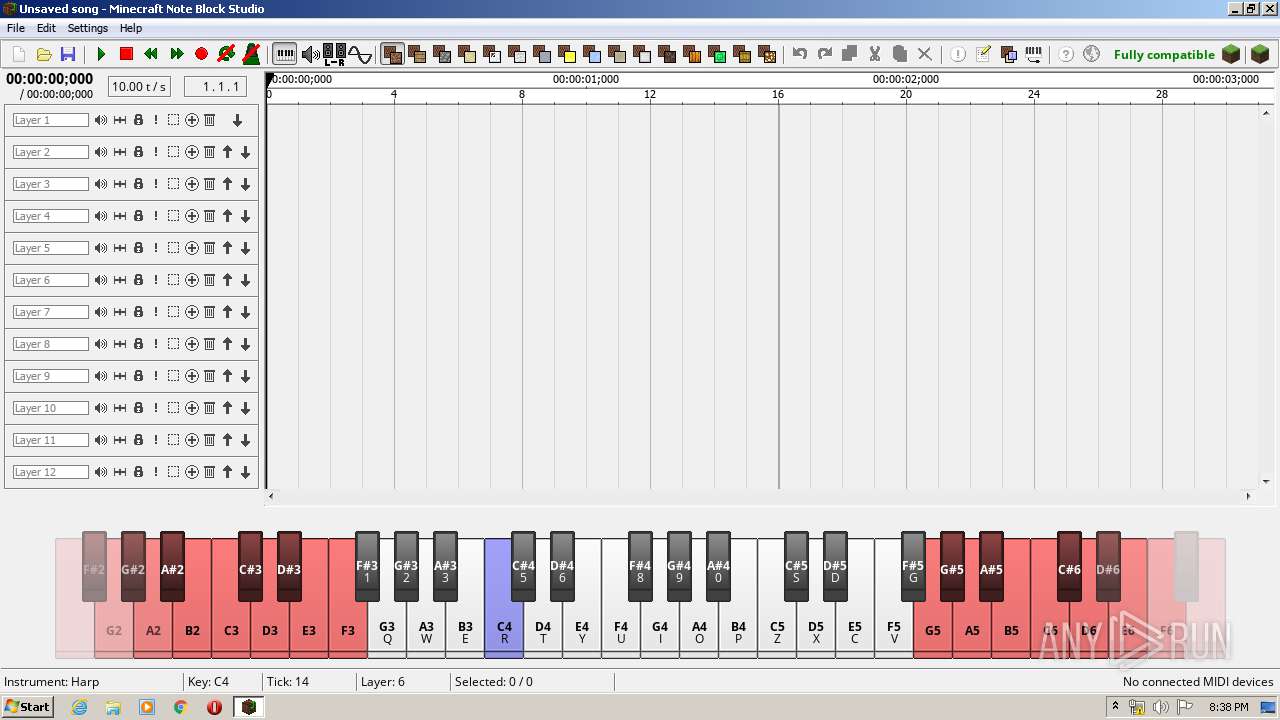Select the stone Bass Drum instrument
Viewport: 1280px width, 720px height.
(x=443, y=54)
